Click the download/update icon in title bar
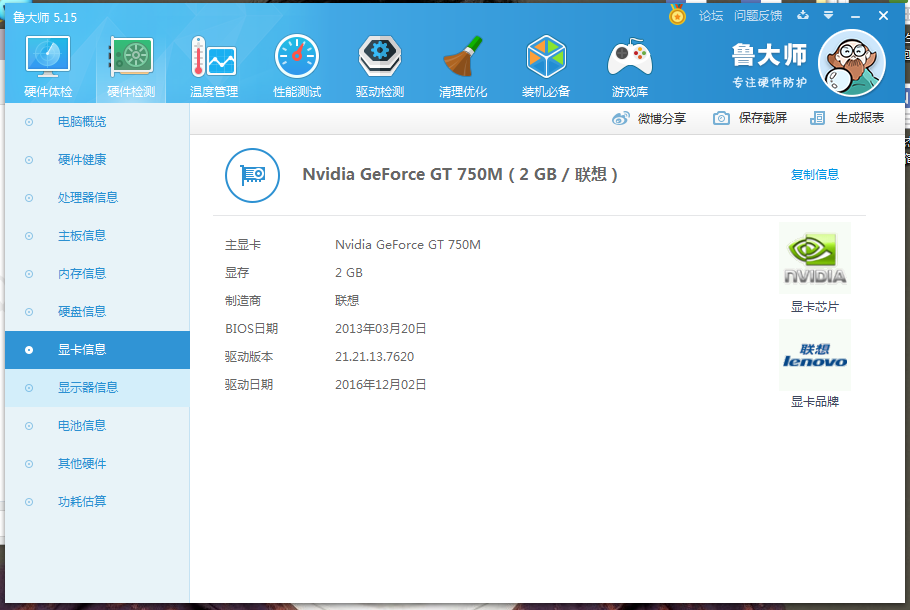Viewport: 910px width, 610px height. [803, 16]
